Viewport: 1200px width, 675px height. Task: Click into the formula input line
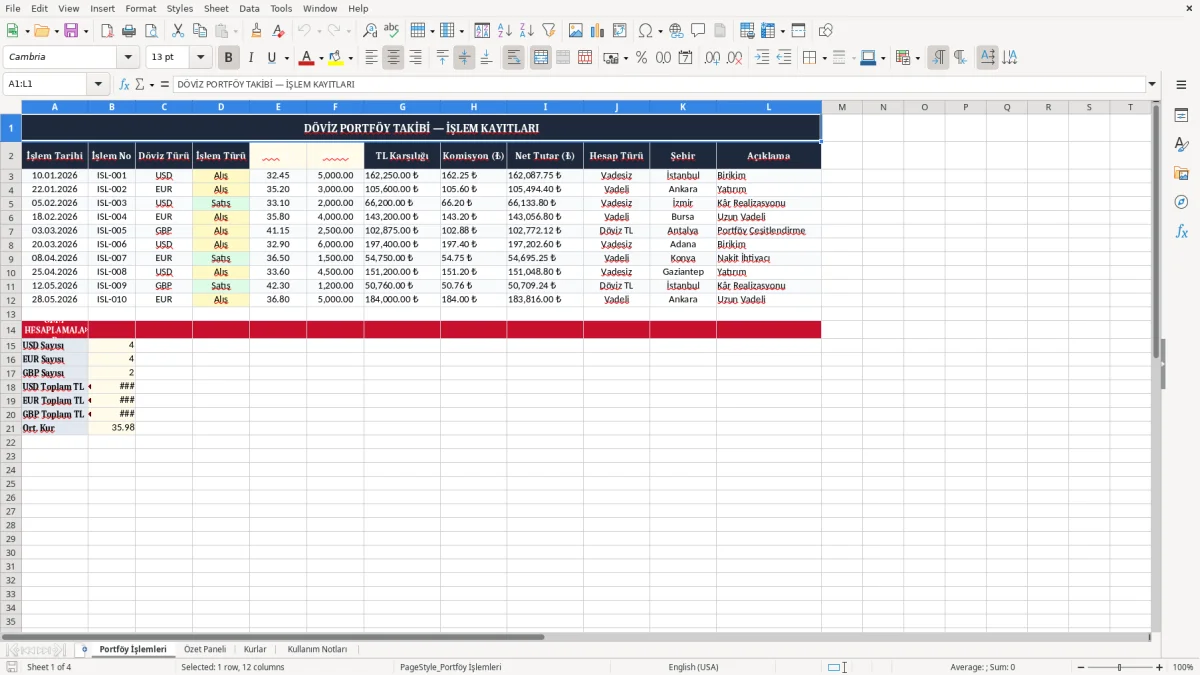659,85
